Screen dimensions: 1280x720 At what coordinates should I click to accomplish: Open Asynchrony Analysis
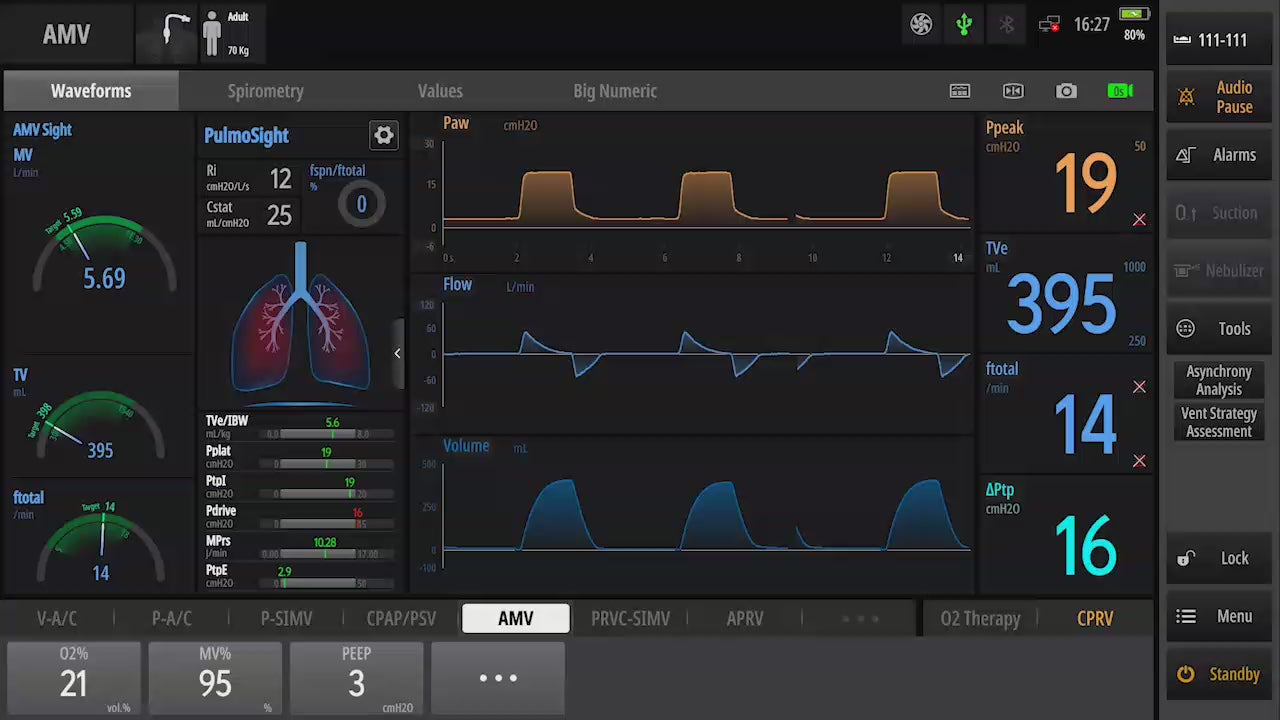(1218, 380)
